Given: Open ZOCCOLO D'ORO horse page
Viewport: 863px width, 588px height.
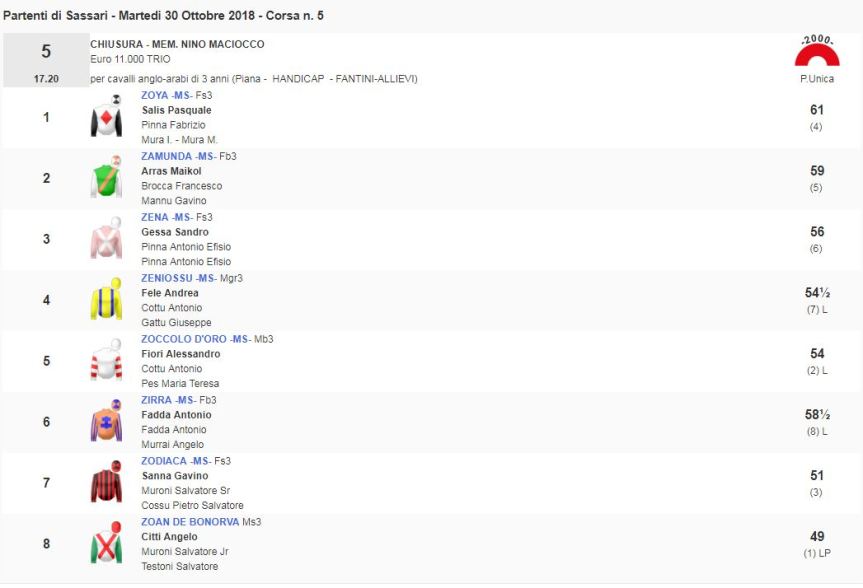Looking at the screenshot, I should point(183,339).
